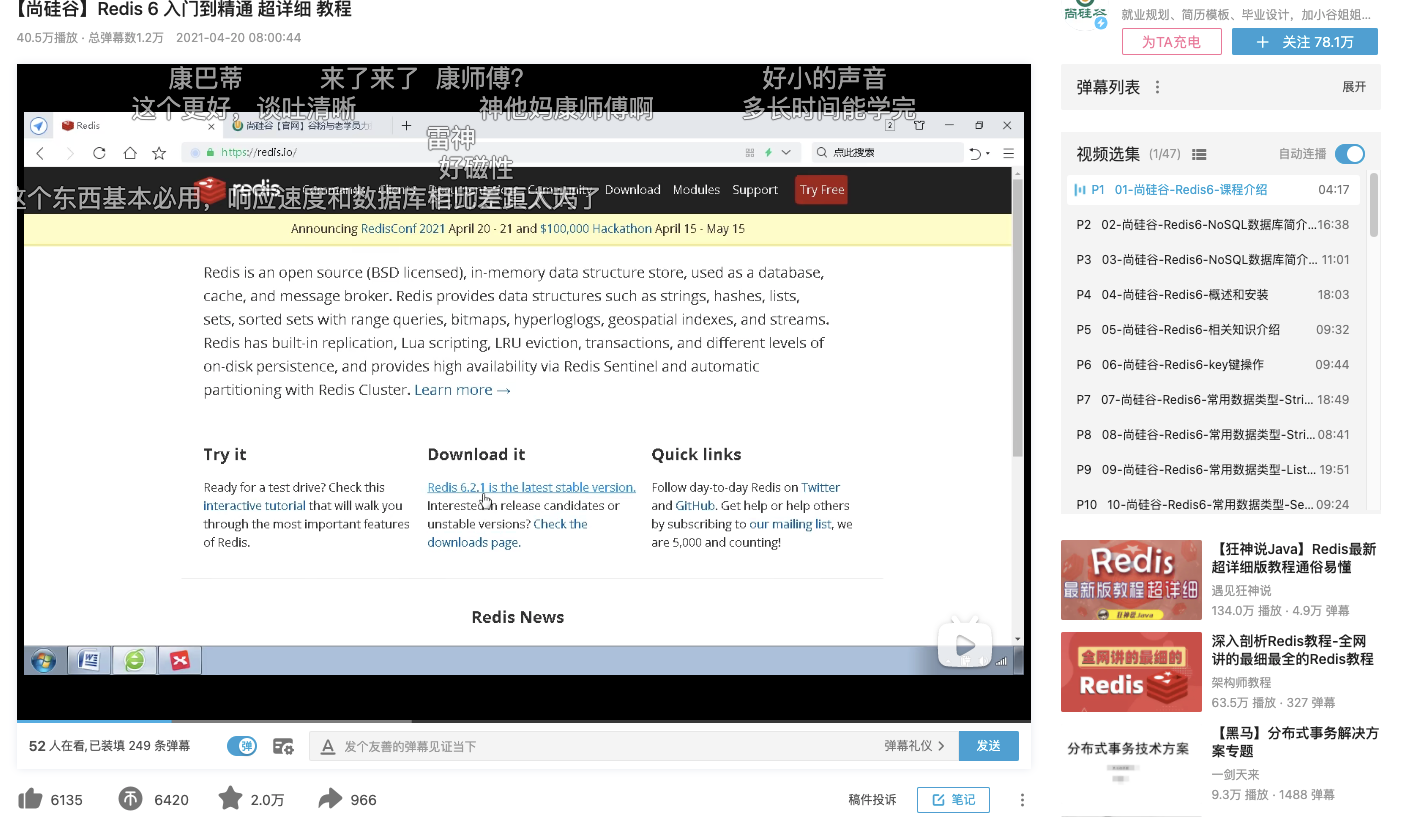1428x817 pixels.
Task: Open uploader 架构师教程 under 深入剖析Redis
Action: [1241, 683]
